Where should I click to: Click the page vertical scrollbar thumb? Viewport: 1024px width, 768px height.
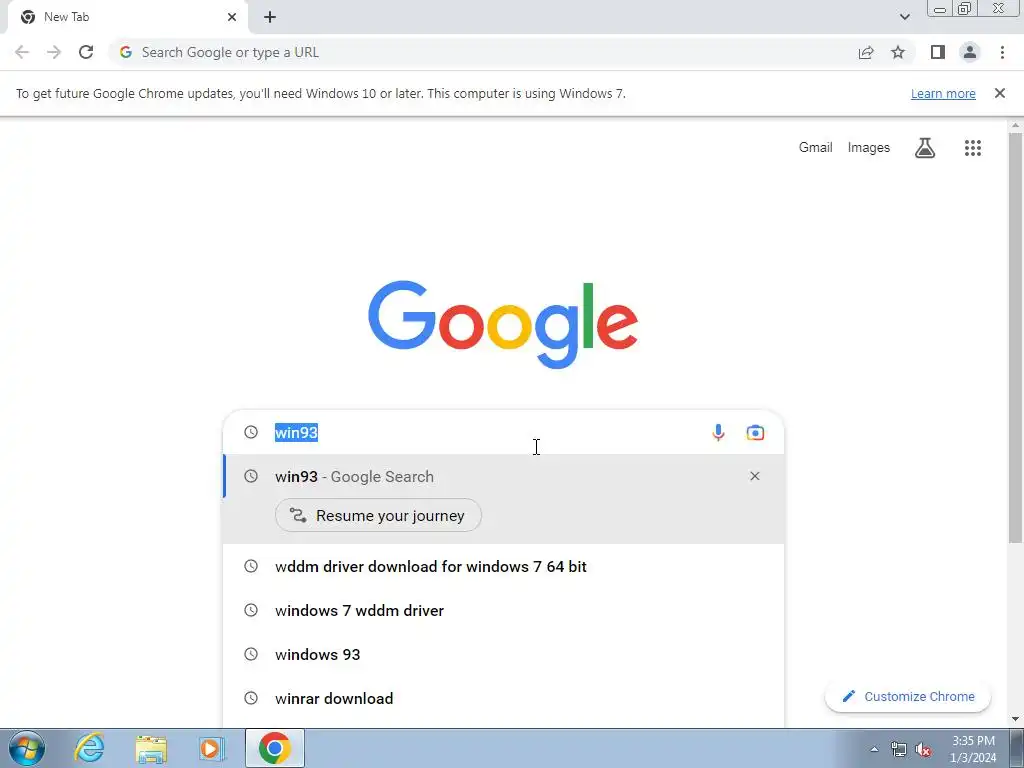pos(1015,337)
